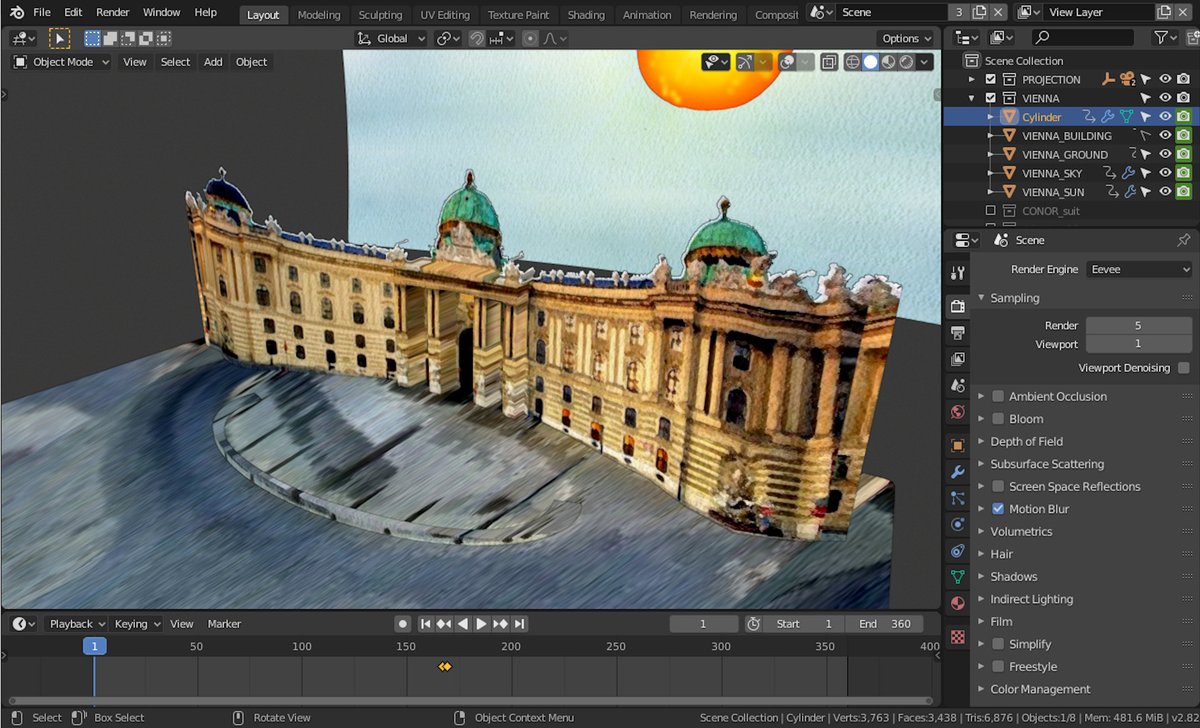Screen dimensions: 1200x728
Task: Jump to timeline end frame
Action: (x=520, y=624)
